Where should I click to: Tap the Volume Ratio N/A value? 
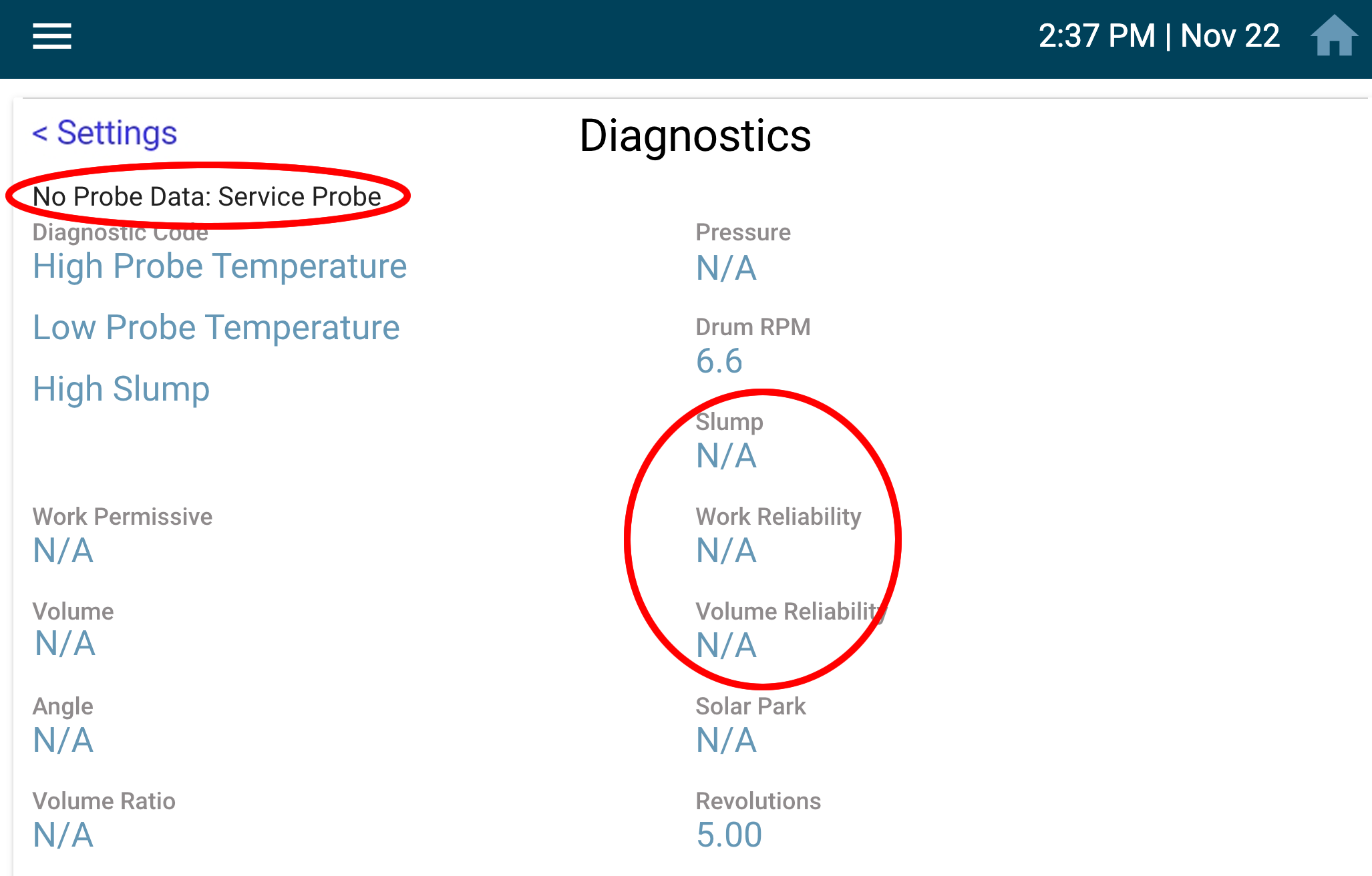pos(63,835)
